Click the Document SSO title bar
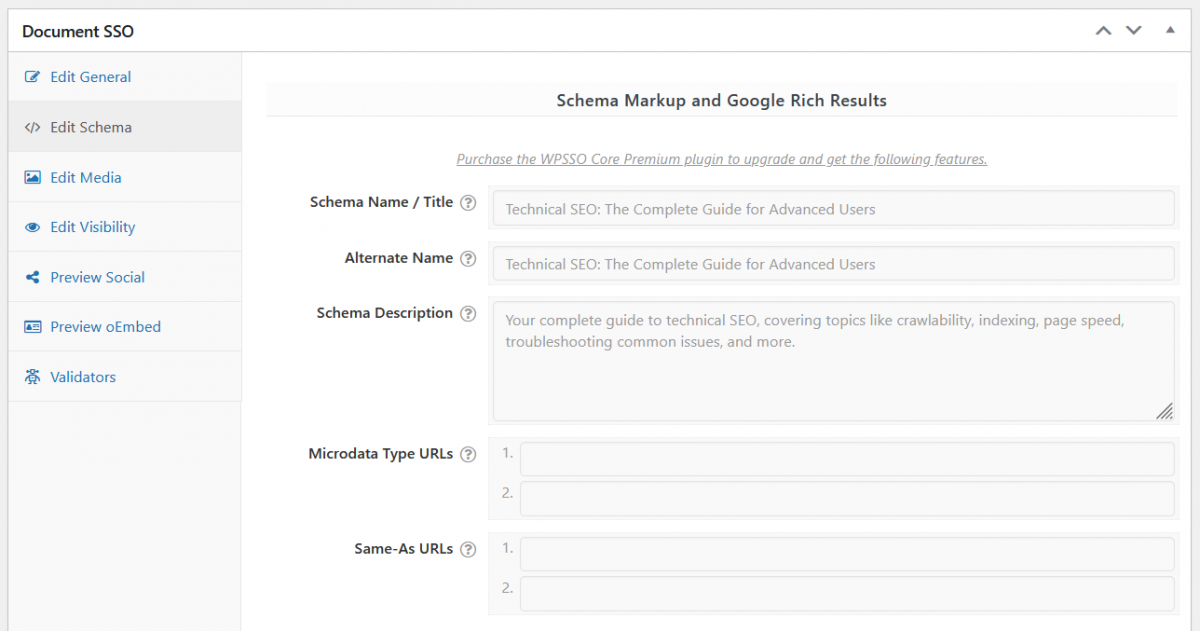 77,31
